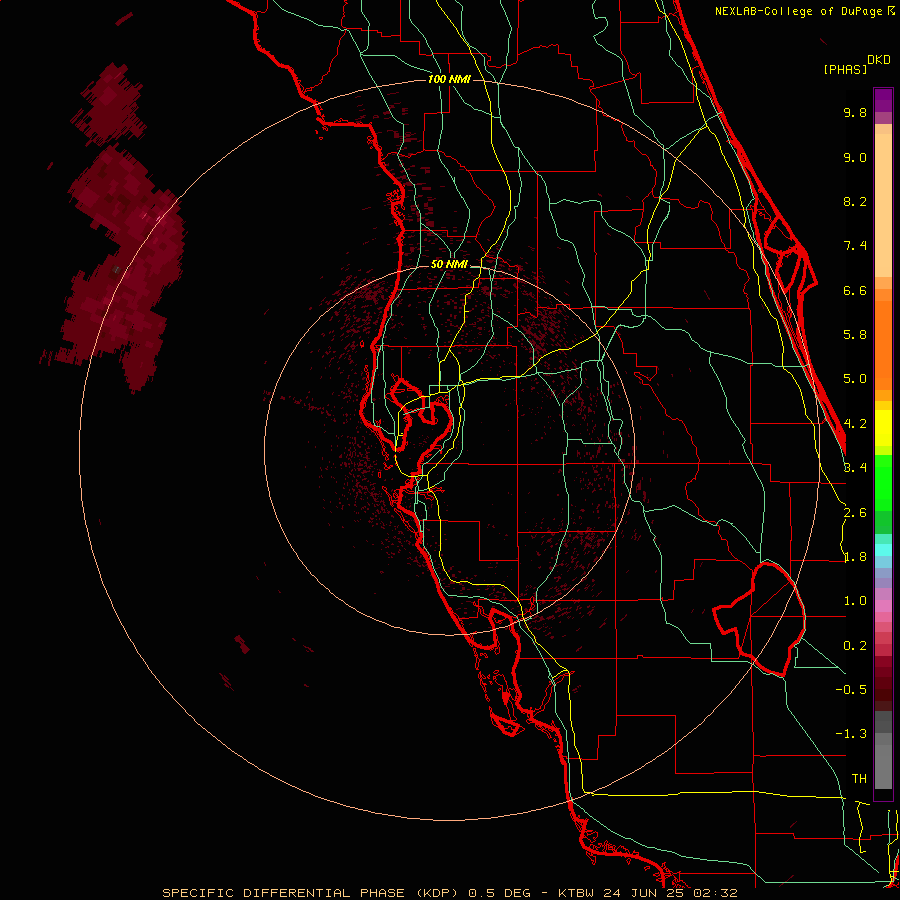Click the 2.6 scale value
Screen dimensions: 900x900
tap(855, 513)
